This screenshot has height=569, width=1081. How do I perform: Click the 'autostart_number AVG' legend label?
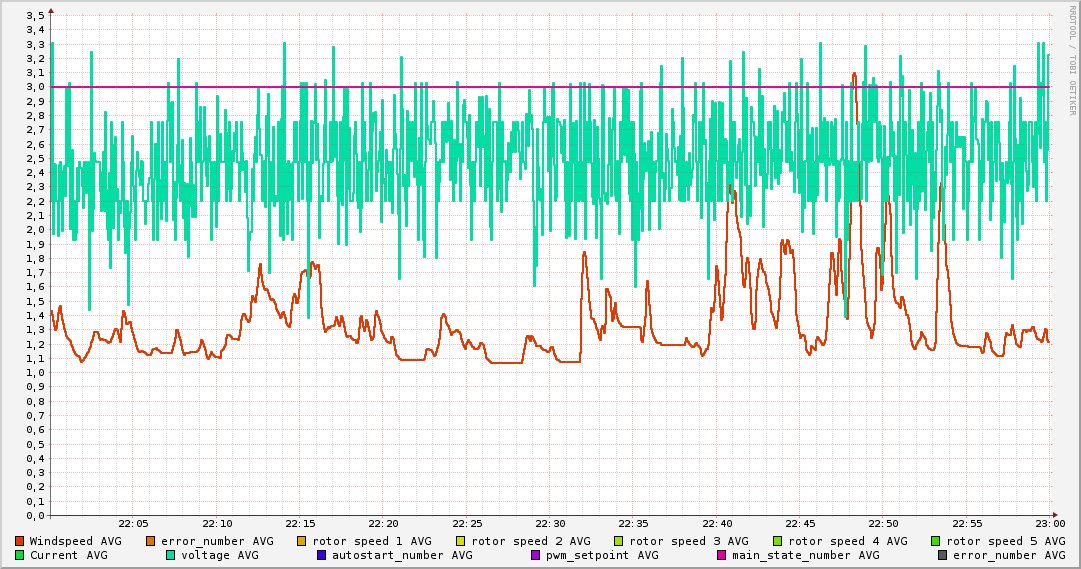click(x=402, y=555)
